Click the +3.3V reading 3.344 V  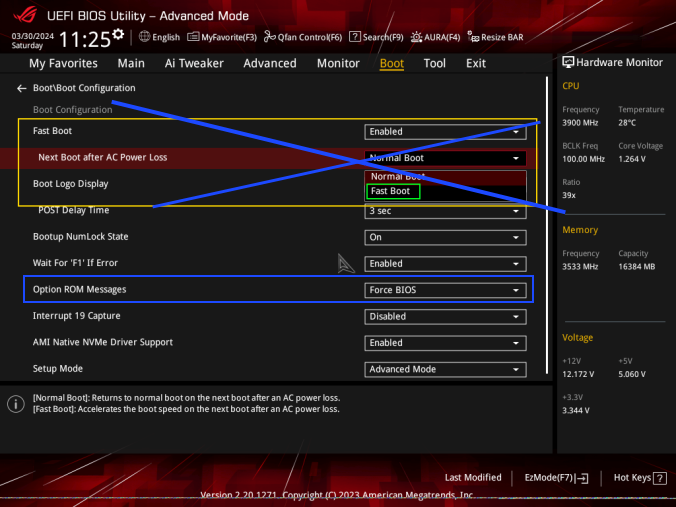[576, 410]
